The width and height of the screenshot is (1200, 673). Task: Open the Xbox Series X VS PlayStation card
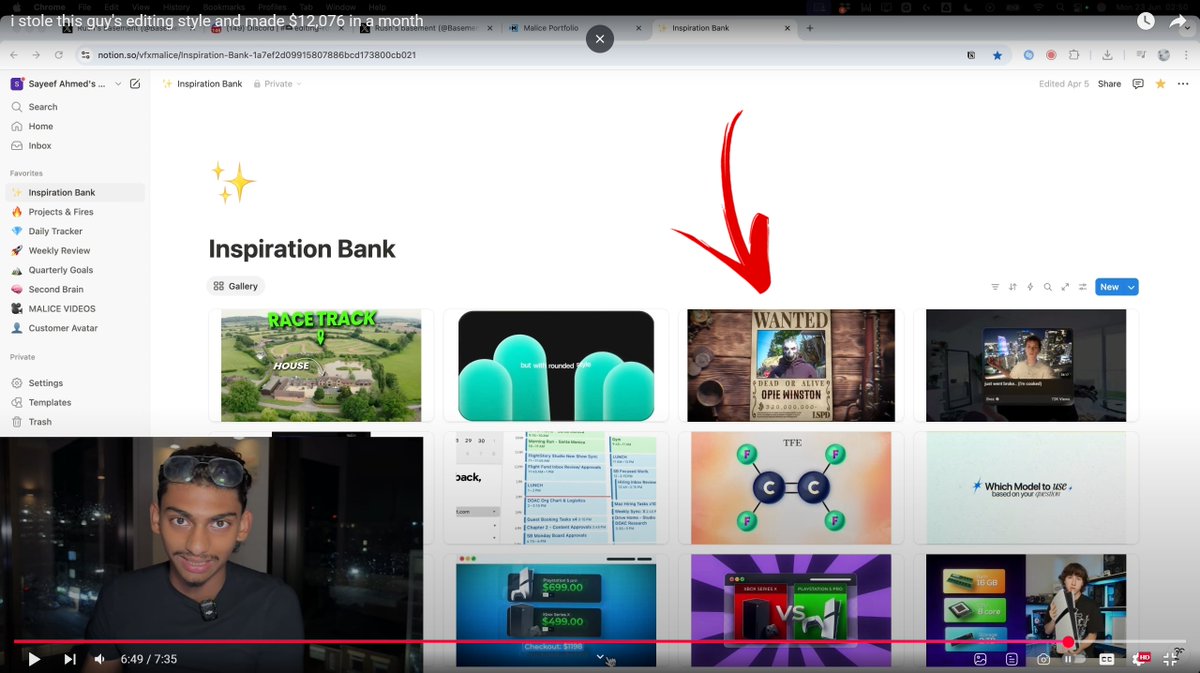click(791, 610)
